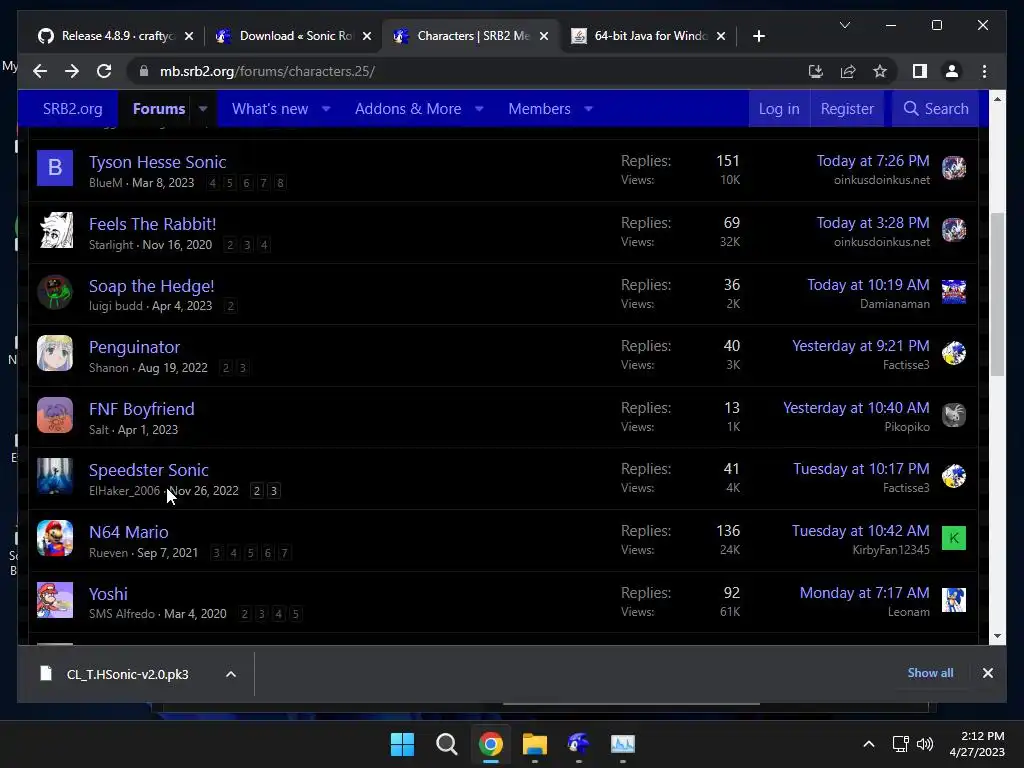Open Windows taskbar search
The height and width of the screenshot is (768, 1024).
pyautogui.click(x=447, y=744)
